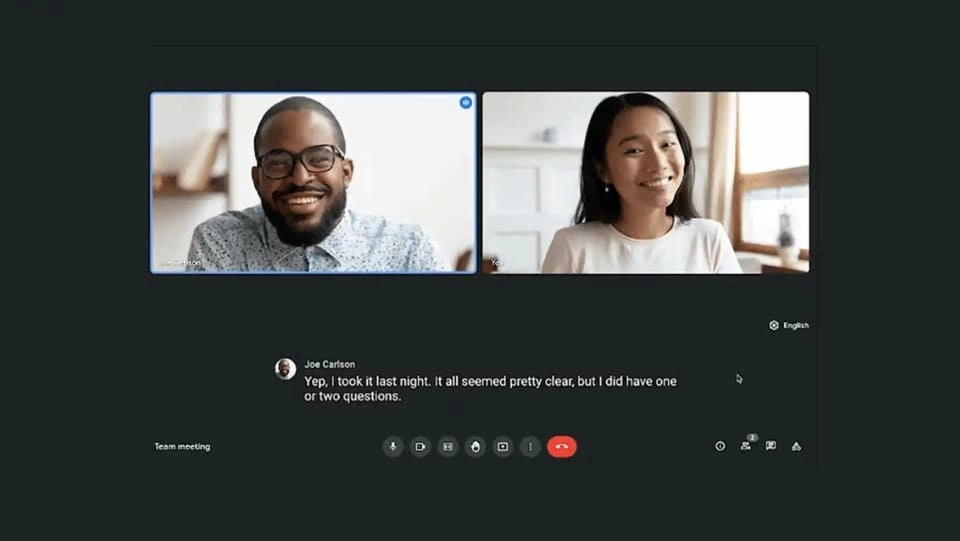Image resolution: width=960 pixels, height=541 pixels.
Task: Open the Activities shapes icon
Action: [x=797, y=446]
